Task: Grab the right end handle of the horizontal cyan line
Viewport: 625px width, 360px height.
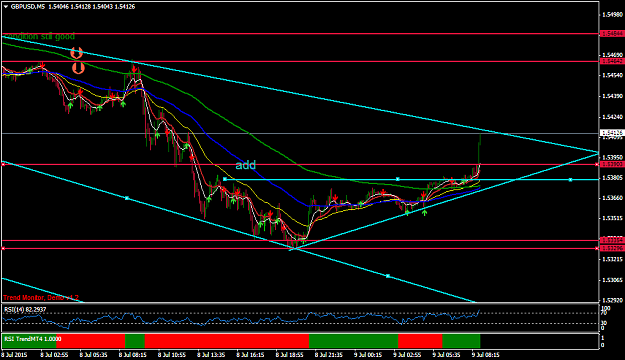Action: [x=570, y=180]
